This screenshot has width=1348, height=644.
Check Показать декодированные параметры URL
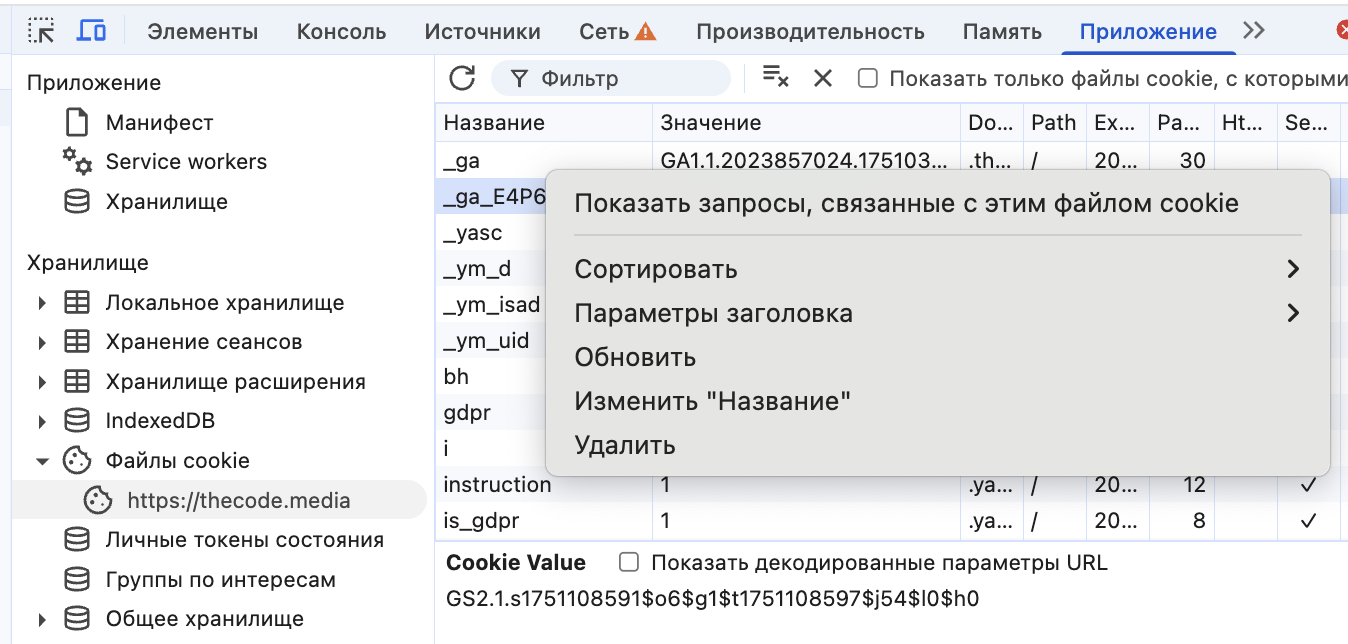pos(629,562)
